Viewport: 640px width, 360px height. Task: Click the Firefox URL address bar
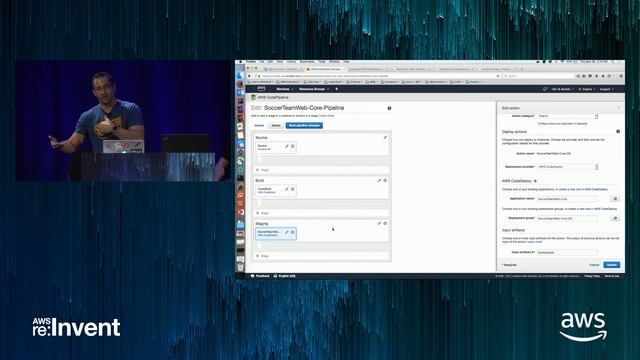(x=378, y=76)
